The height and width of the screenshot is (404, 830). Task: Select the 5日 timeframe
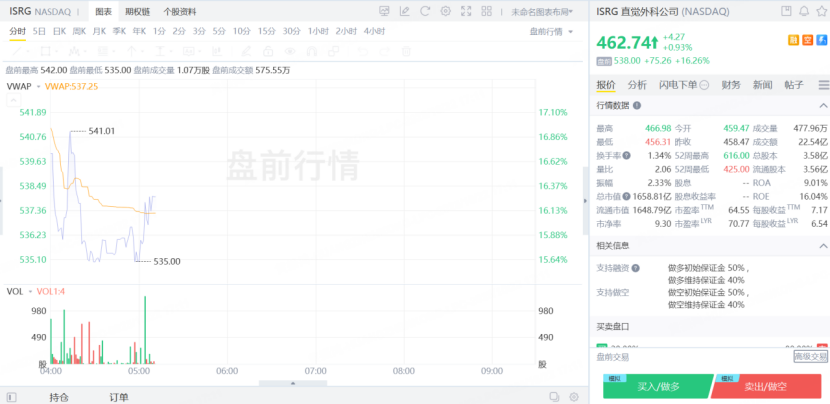point(39,31)
